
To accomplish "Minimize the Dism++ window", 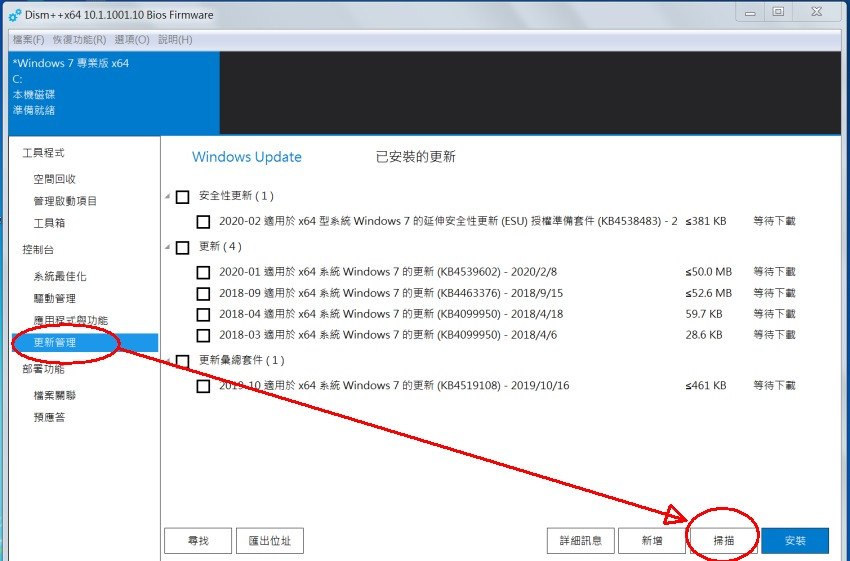I will (750, 12).
